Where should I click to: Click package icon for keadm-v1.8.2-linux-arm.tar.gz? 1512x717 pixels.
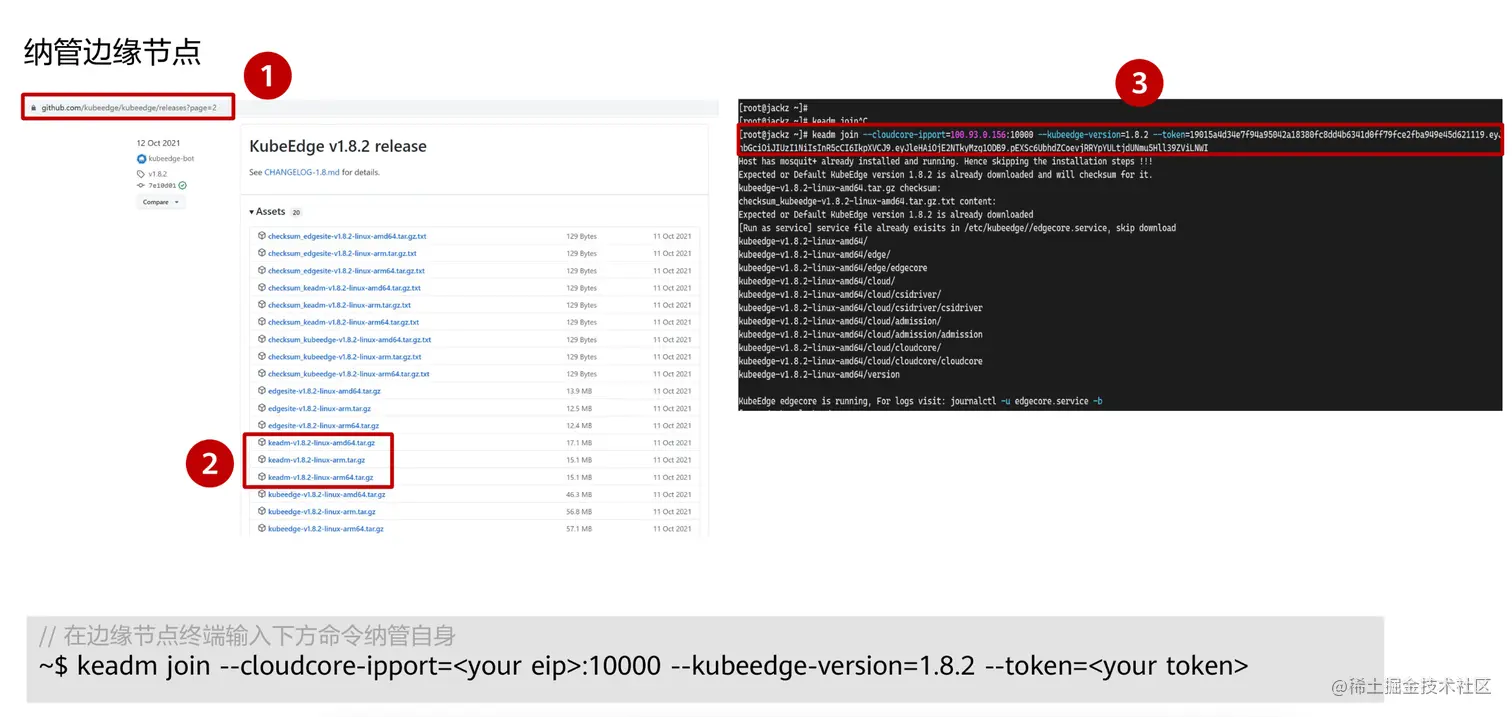point(262,459)
